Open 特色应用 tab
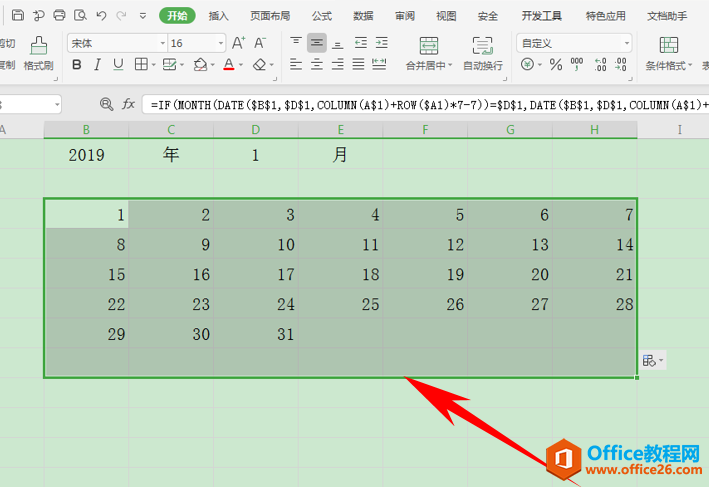Image resolution: width=709 pixels, height=487 pixels. click(x=605, y=16)
